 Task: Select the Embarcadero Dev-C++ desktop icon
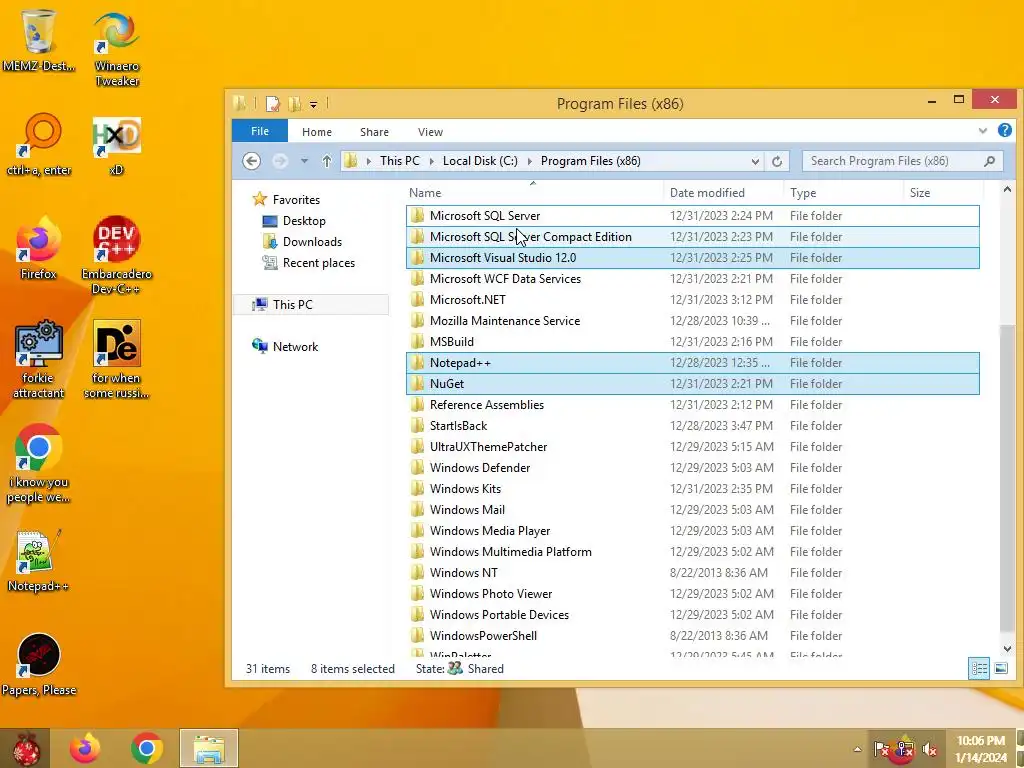point(116,255)
